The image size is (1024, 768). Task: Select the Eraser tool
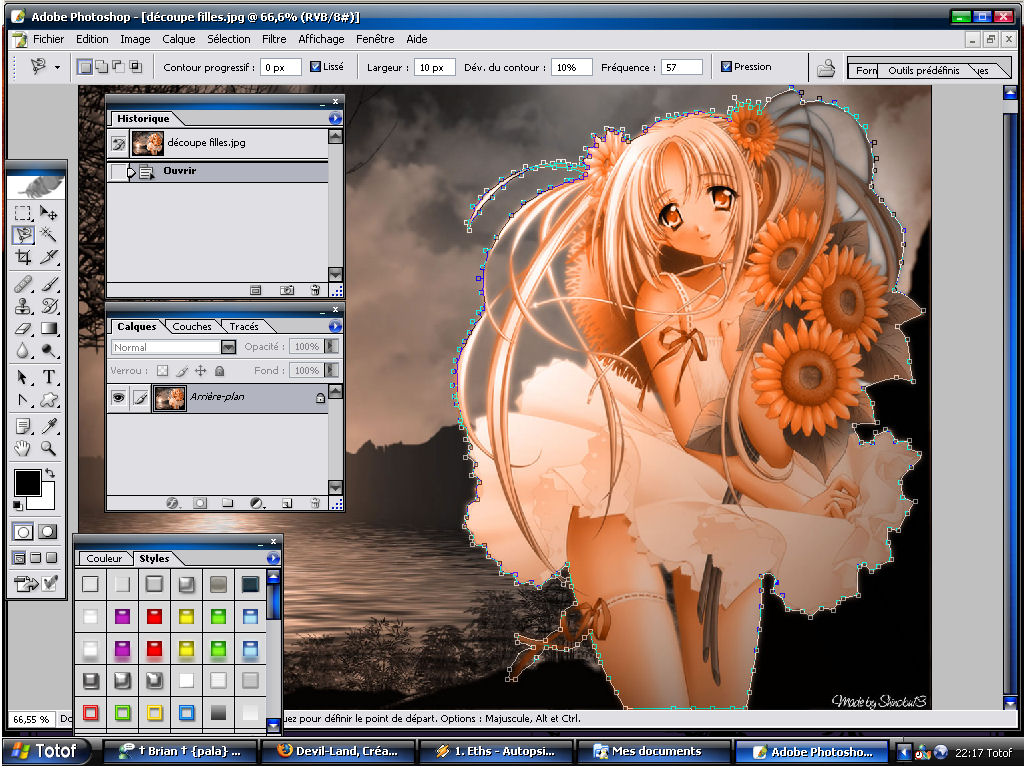[23, 328]
